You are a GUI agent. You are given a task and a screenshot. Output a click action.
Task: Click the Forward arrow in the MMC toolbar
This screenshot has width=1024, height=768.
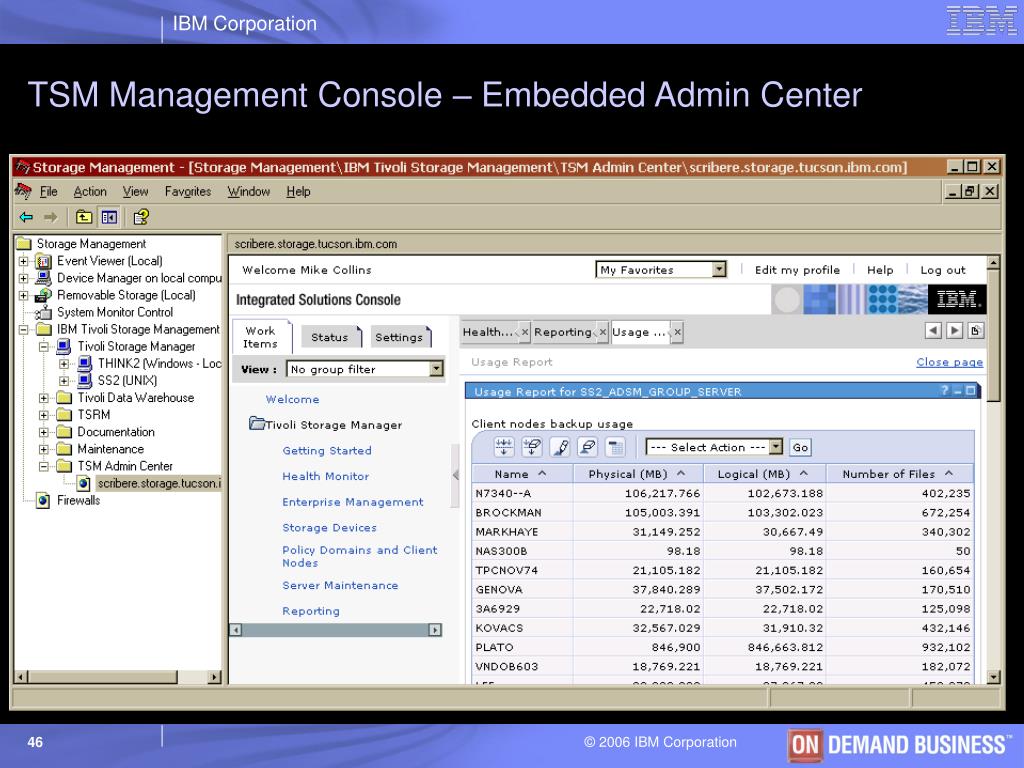[x=50, y=217]
